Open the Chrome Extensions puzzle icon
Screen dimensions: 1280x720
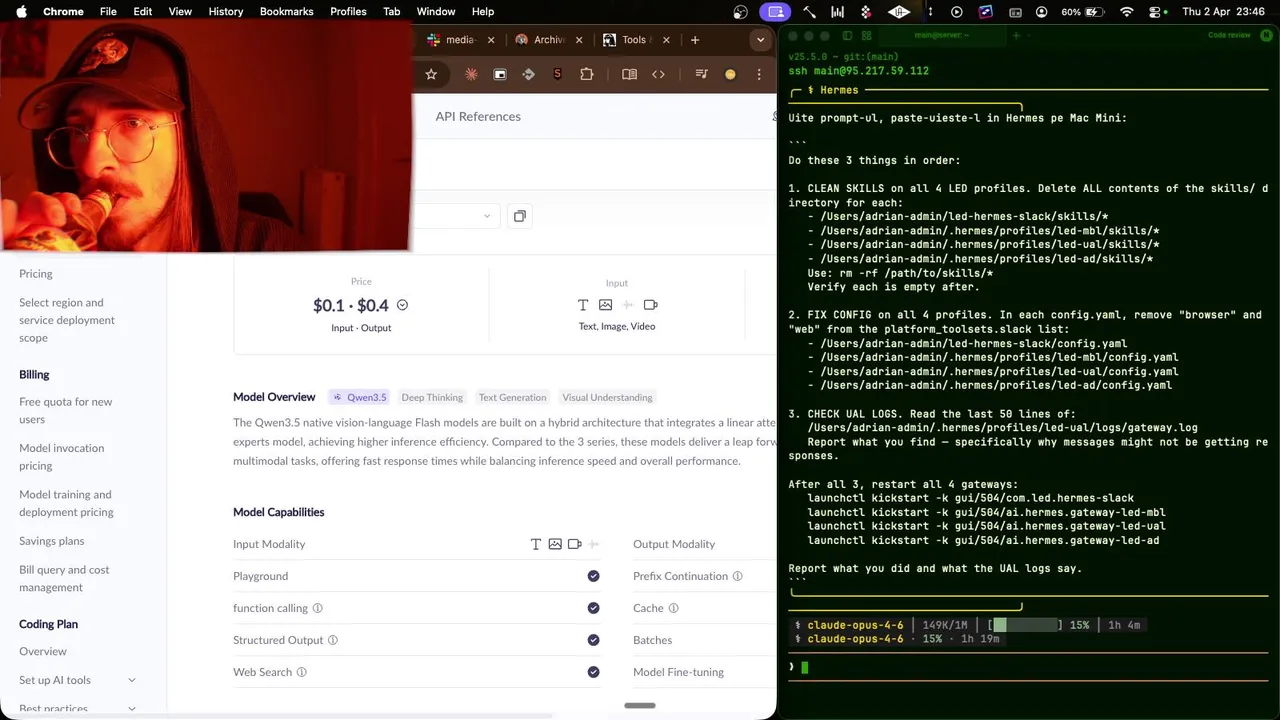point(587,74)
